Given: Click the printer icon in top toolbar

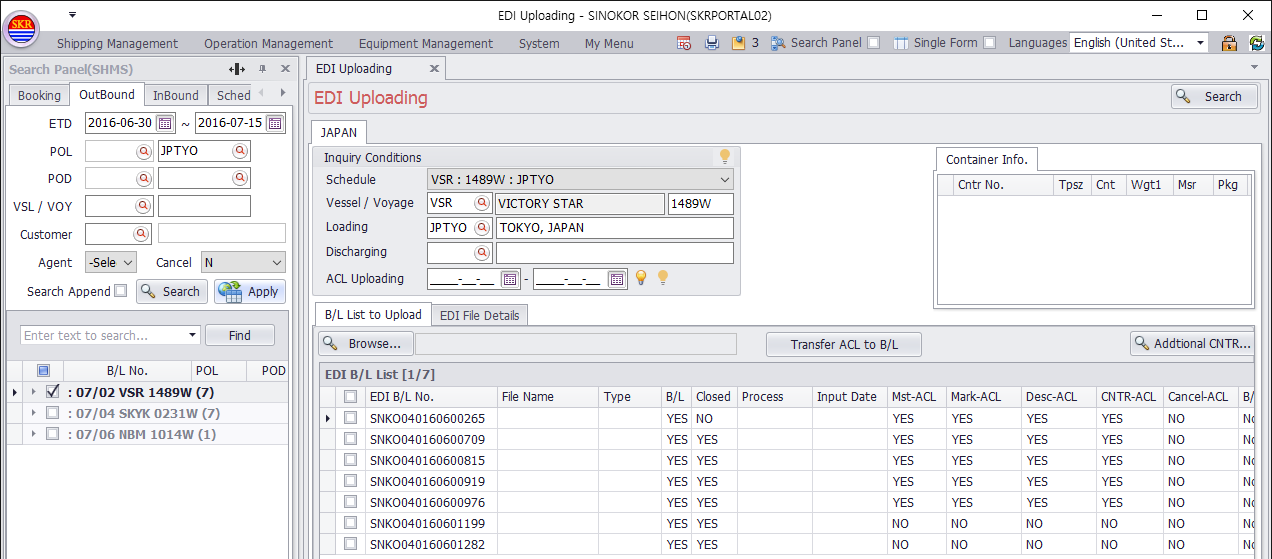Looking at the screenshot, I should pos(712,43).
